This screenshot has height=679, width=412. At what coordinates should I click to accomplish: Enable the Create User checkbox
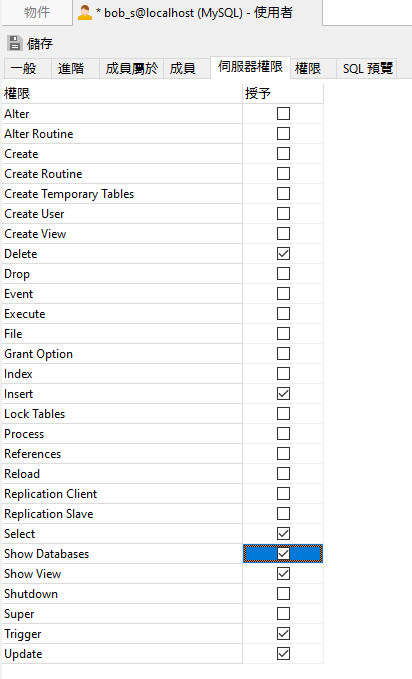283,213
